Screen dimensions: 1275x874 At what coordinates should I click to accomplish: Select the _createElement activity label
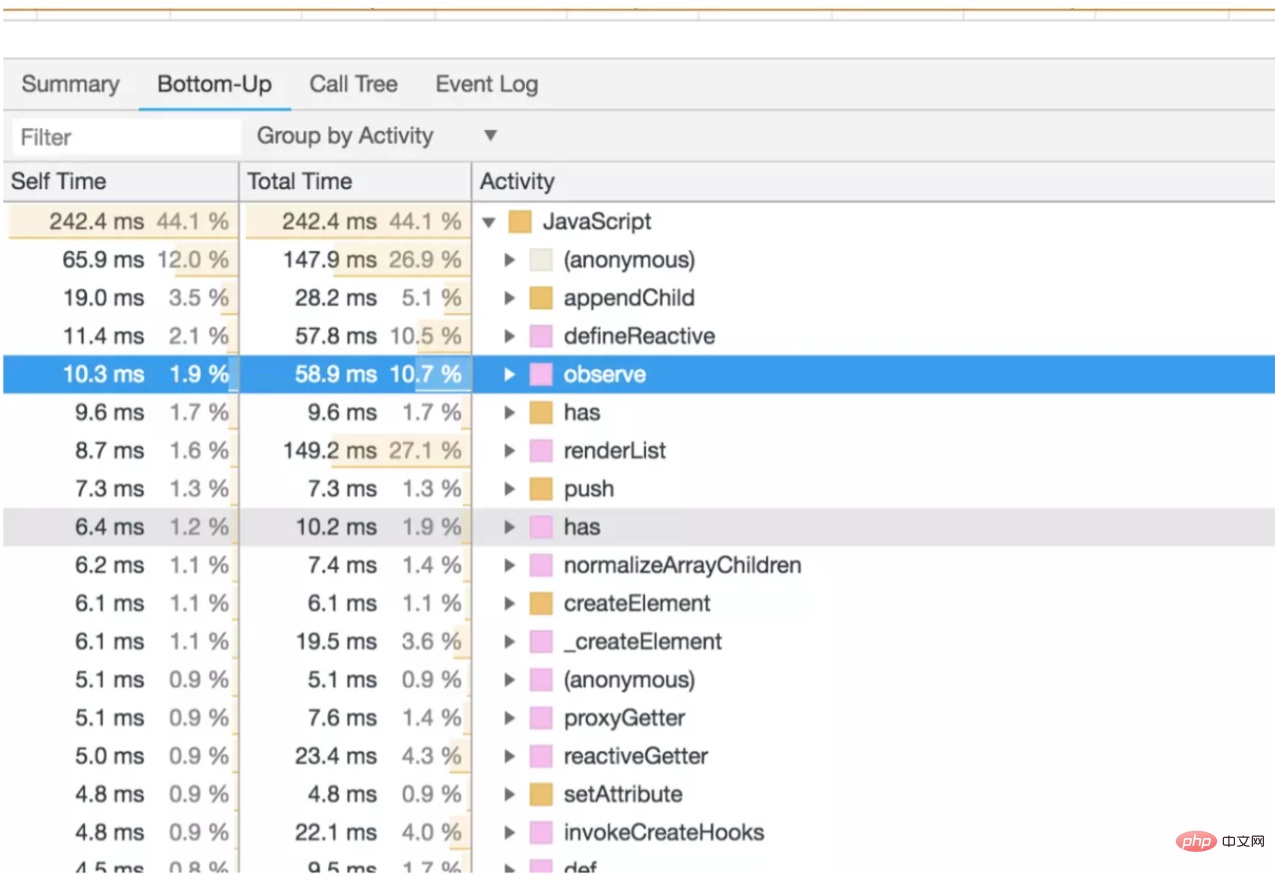click(643, 642)
